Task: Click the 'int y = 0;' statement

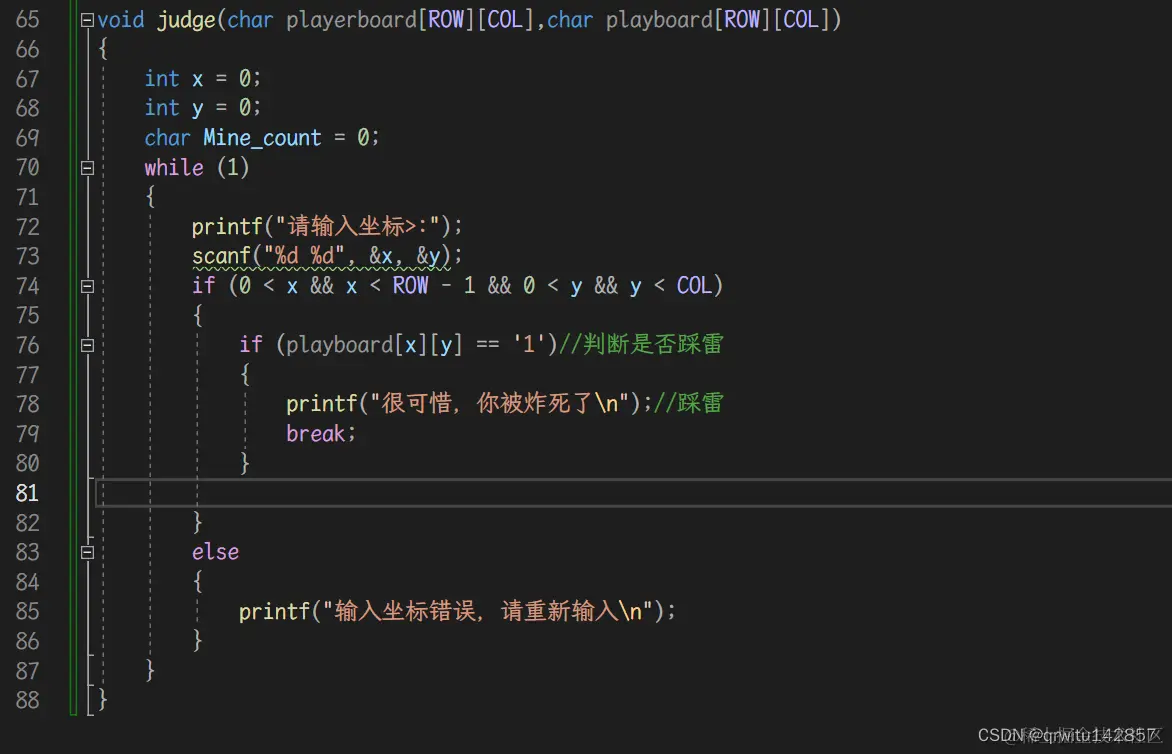Action: pyautogui.click(x=203, y=108)
